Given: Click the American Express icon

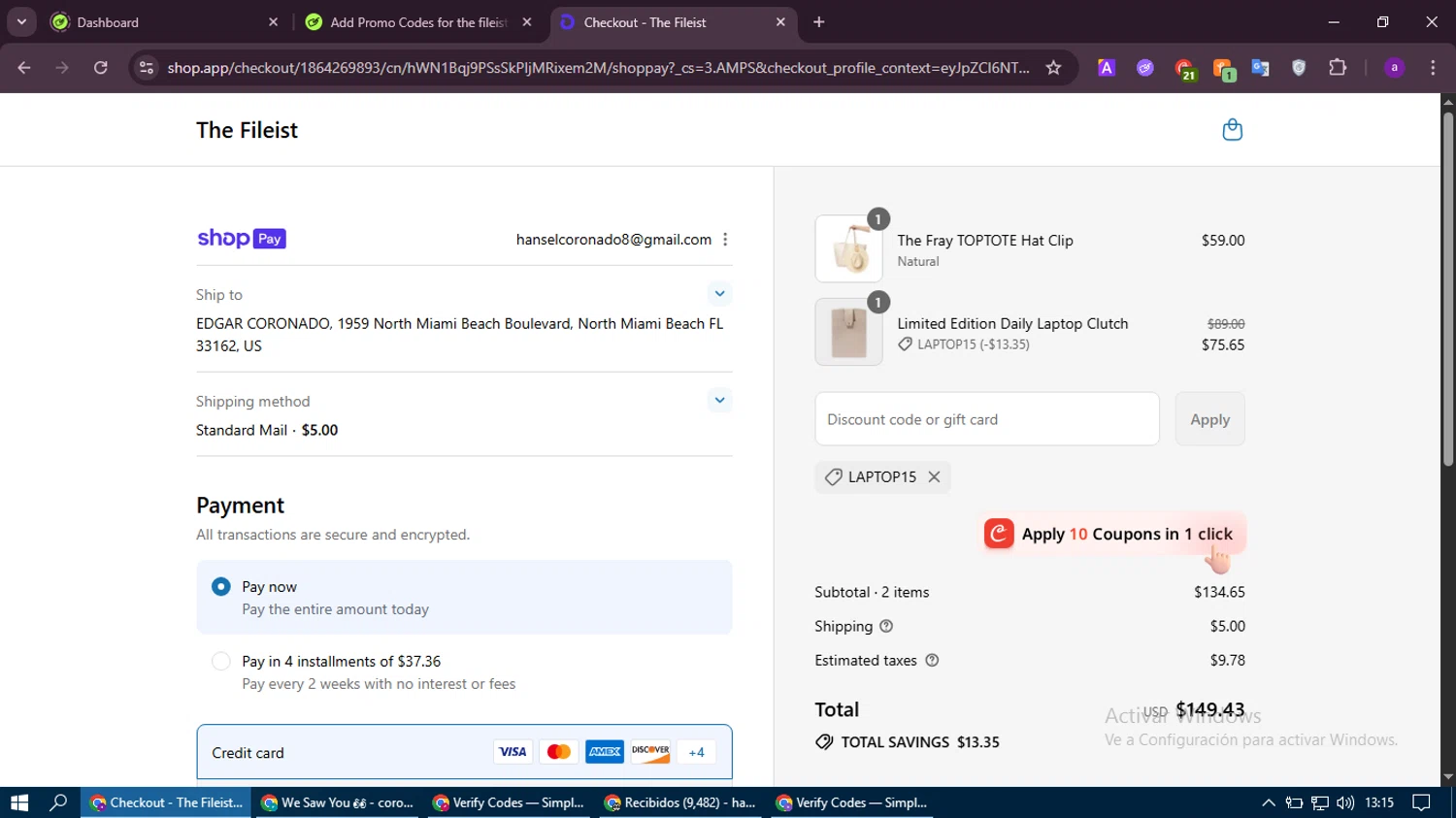Looking at the screenshot, I should (x=605, y=752).
